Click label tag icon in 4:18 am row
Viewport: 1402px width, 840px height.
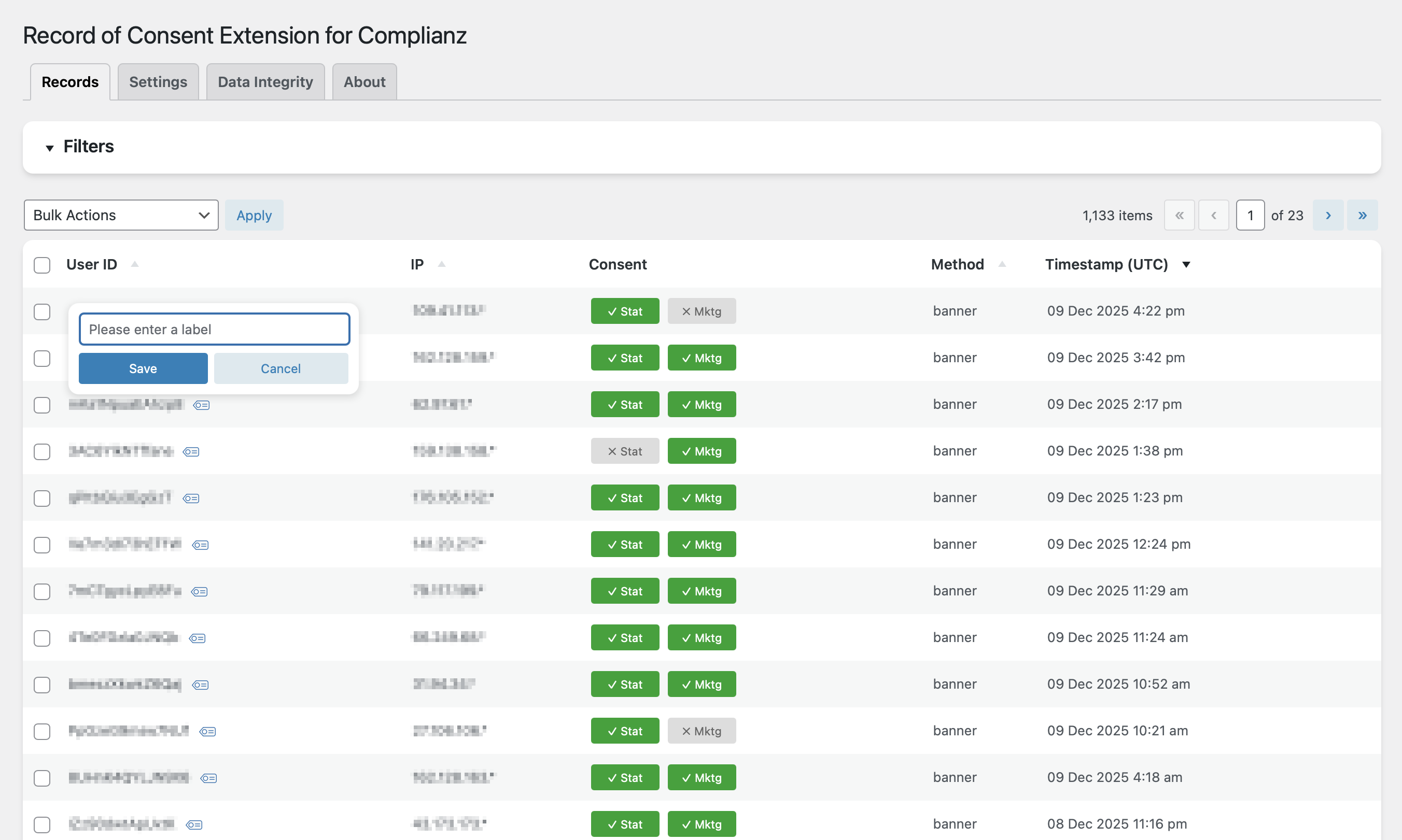click(x=209, y=778)
